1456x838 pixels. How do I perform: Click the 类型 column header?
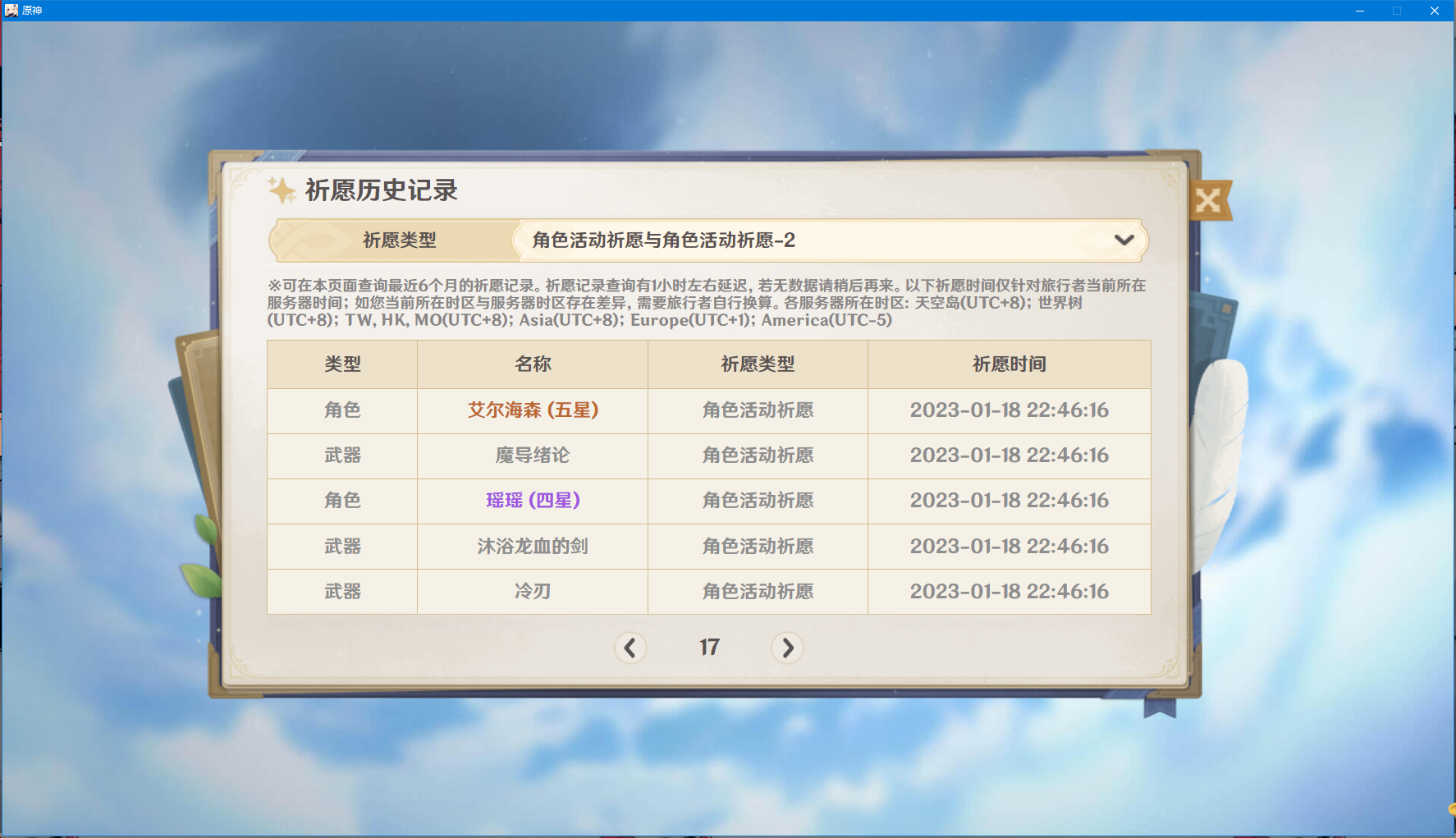click(x=342, y=364)
